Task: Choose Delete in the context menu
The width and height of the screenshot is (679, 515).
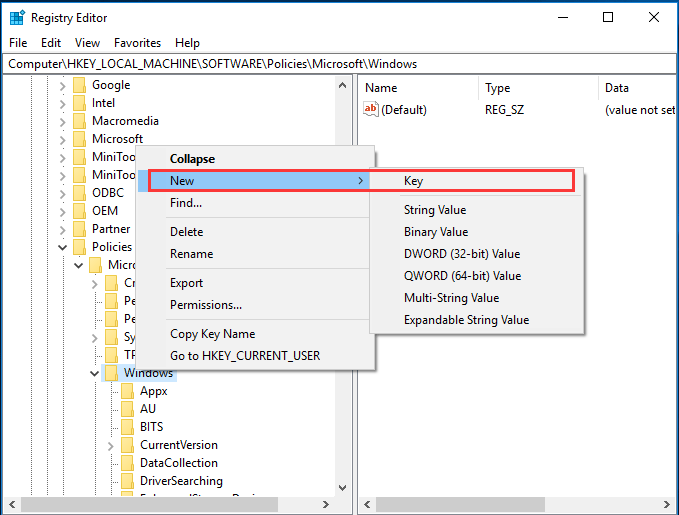Action: point(255,232)
